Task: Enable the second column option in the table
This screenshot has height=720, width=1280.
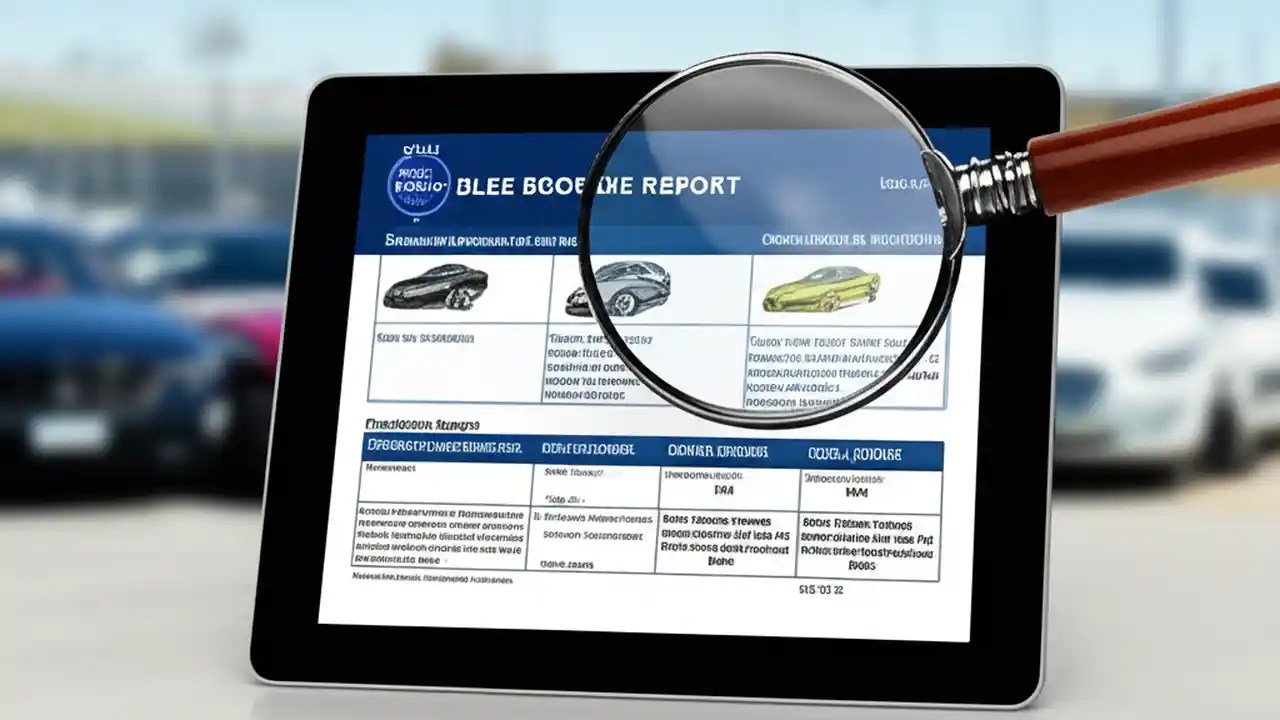Action: (x=590, y=450)
